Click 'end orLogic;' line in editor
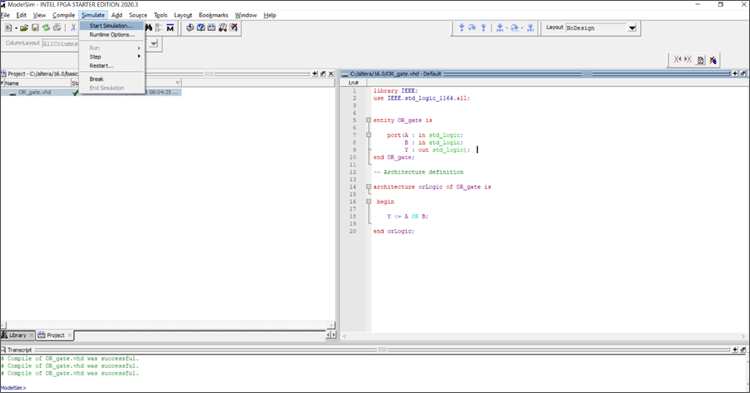 (x=394, y=231)
